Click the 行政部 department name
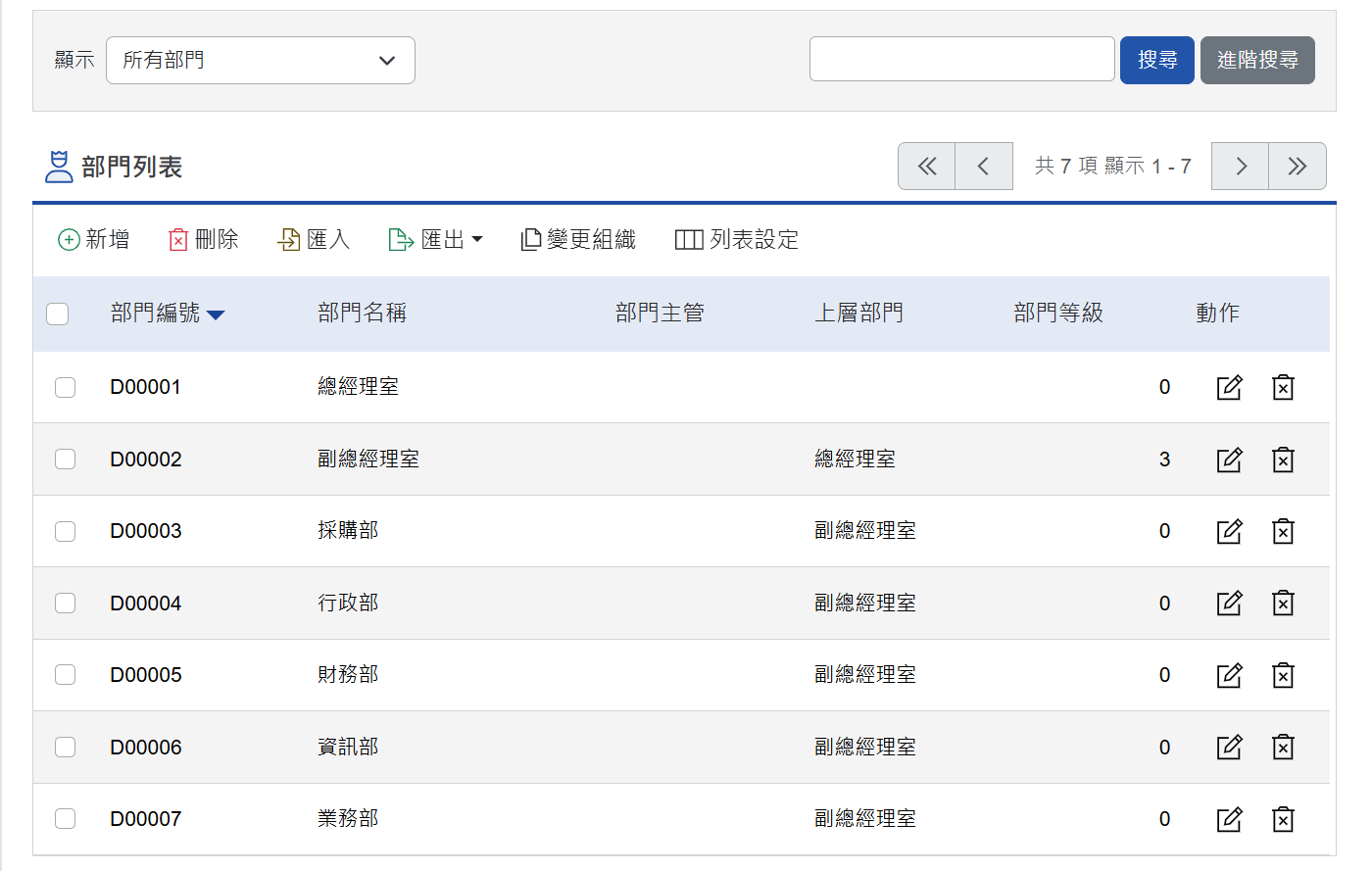The image size is (1372, 871). [348, 603]
